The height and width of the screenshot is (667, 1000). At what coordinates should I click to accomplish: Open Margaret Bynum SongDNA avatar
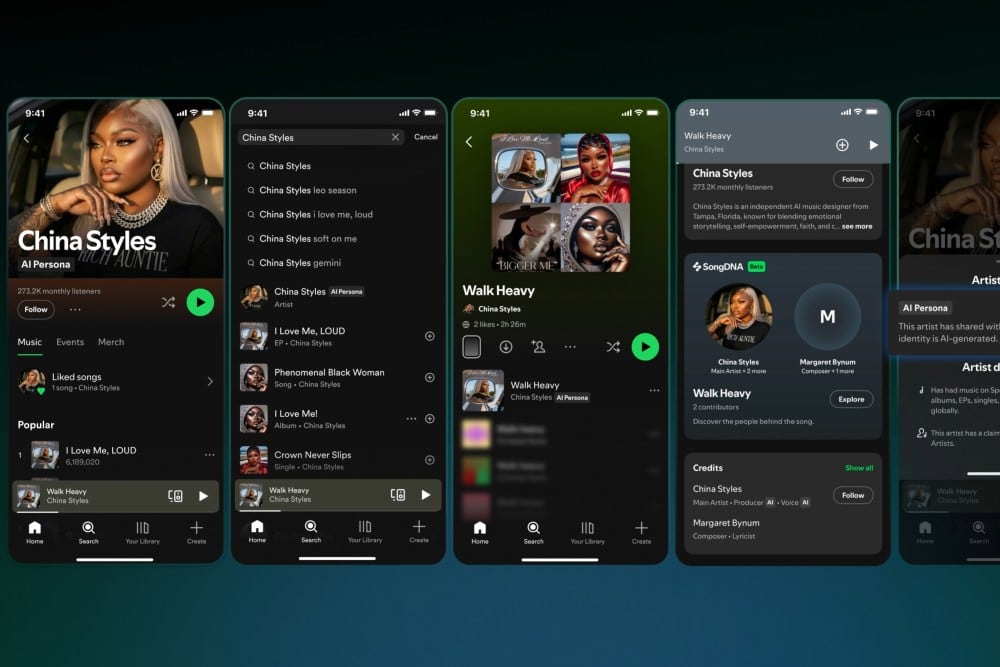click(x=827, y=317)
